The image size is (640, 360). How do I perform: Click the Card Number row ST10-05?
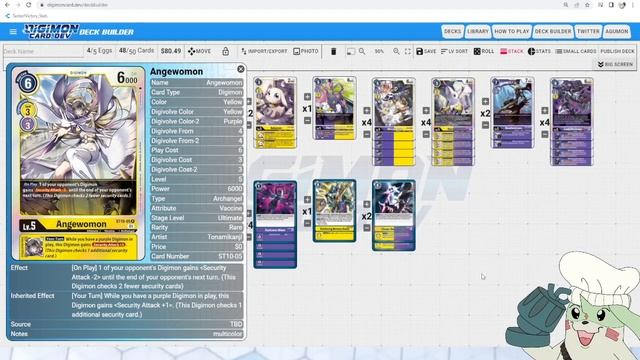point(196,256)
